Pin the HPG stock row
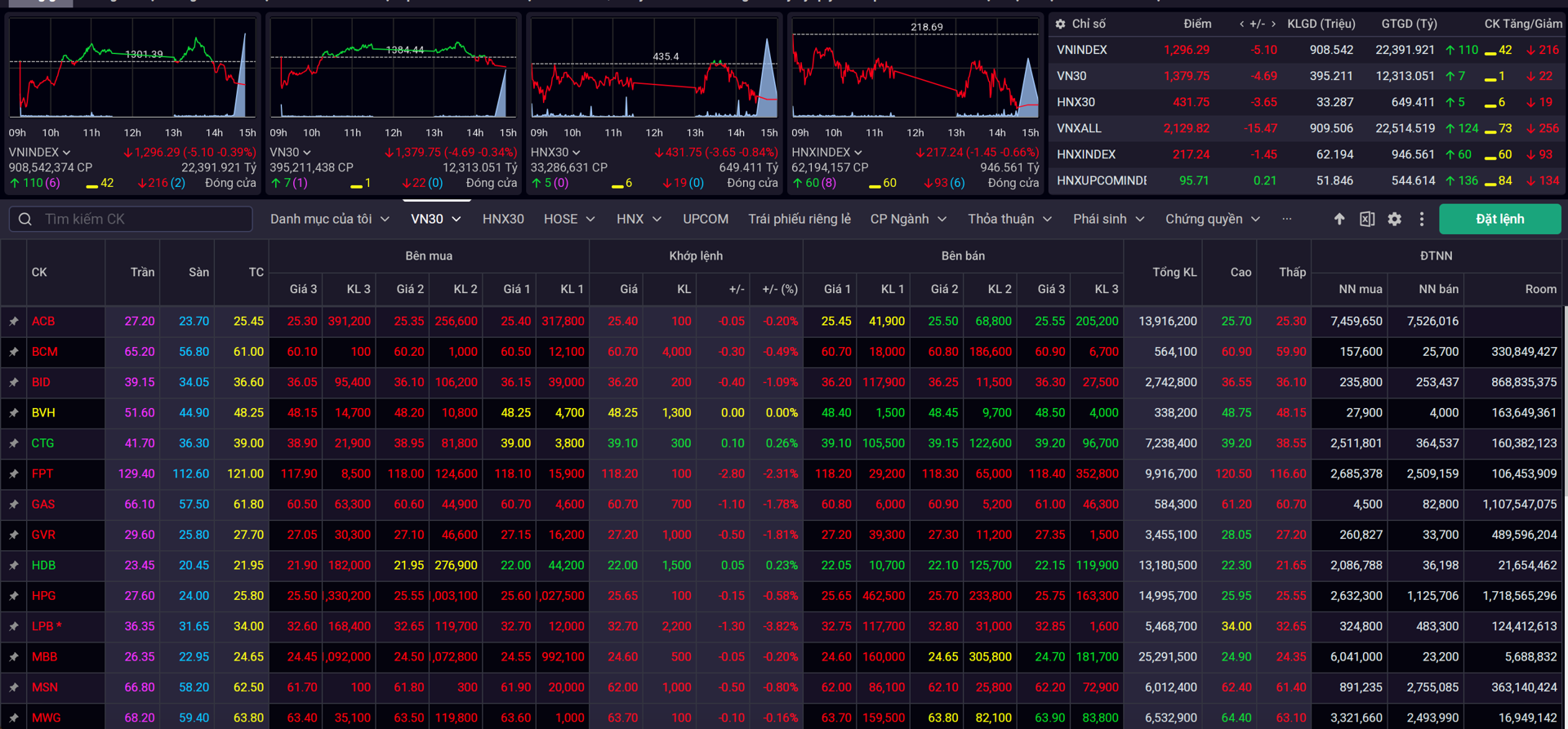This screenshot has height=729, width=1568. [x=14, y=596]
